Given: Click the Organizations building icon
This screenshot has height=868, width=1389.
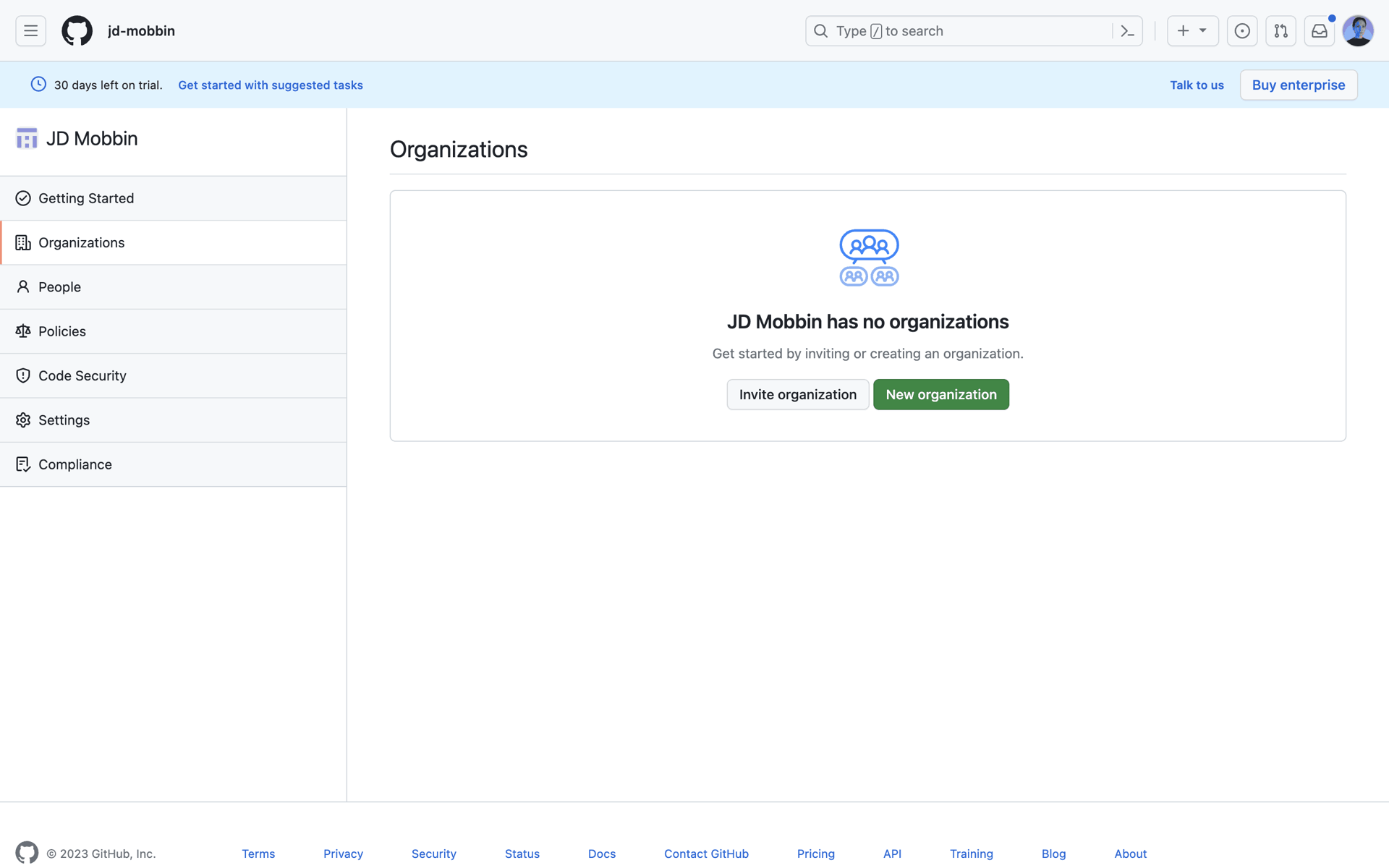Looking at the screenshot, I should coord(23,242).
